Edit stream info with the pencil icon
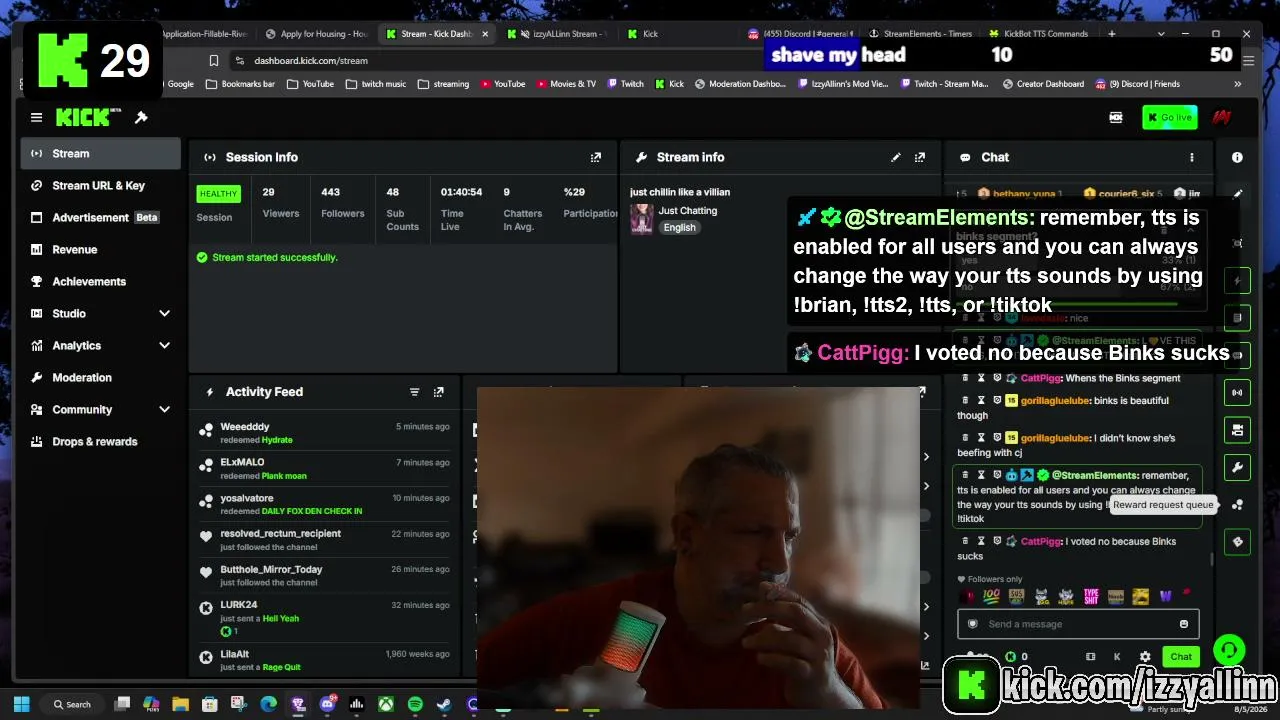Image resolution: width=1280 pixels, height=720 pixels. [x=895, y=157]
